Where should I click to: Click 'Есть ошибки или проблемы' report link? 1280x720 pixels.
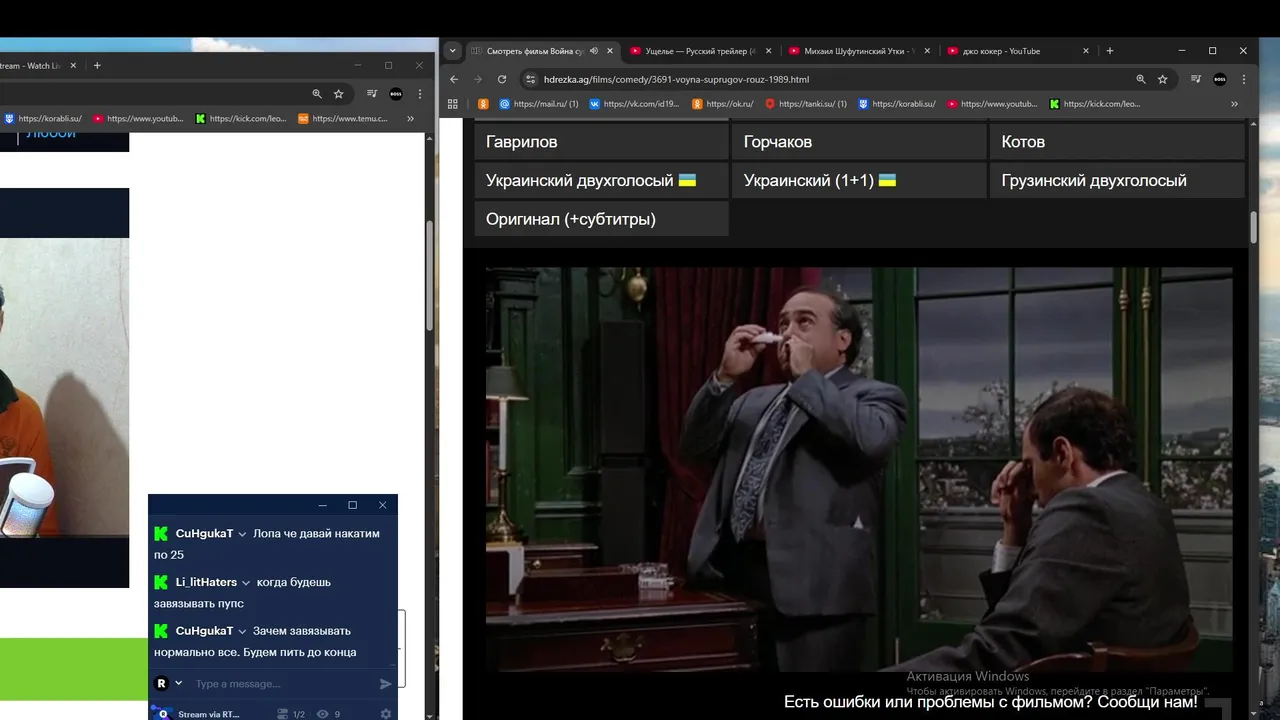coord(990,702)
